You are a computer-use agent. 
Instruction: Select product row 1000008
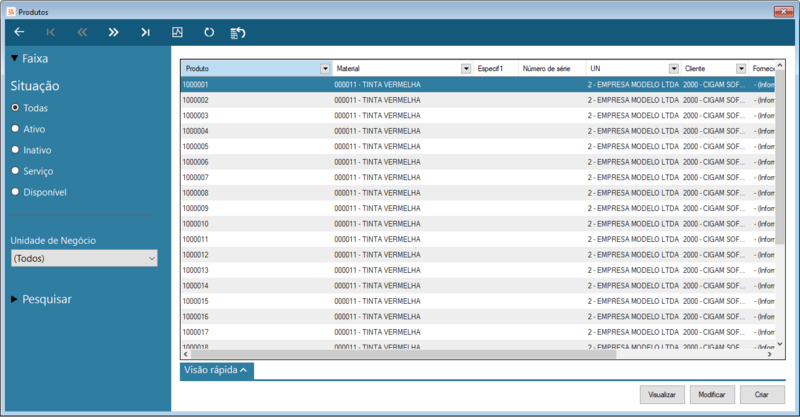[x=478, y=193]
